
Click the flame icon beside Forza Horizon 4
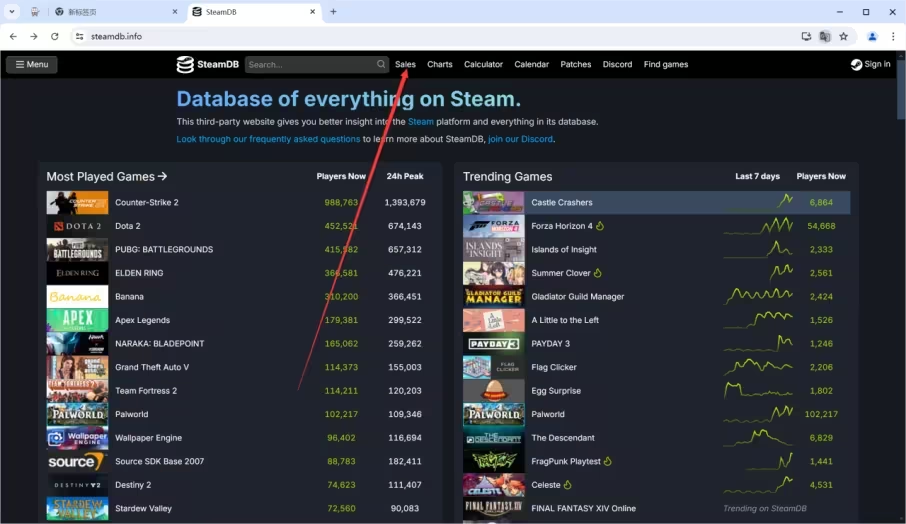[x=600, y=226]
